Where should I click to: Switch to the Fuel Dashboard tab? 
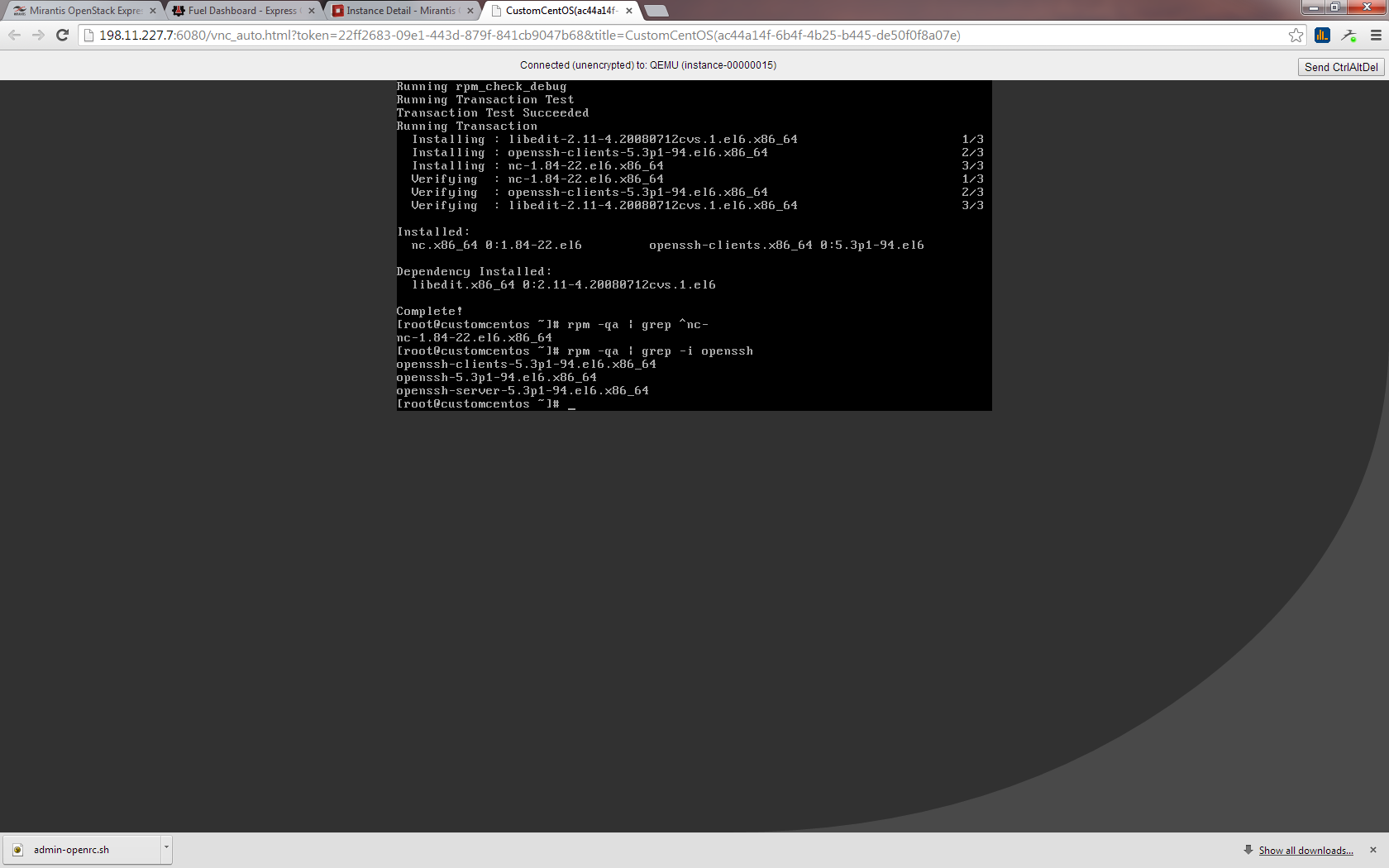[240, 11]
